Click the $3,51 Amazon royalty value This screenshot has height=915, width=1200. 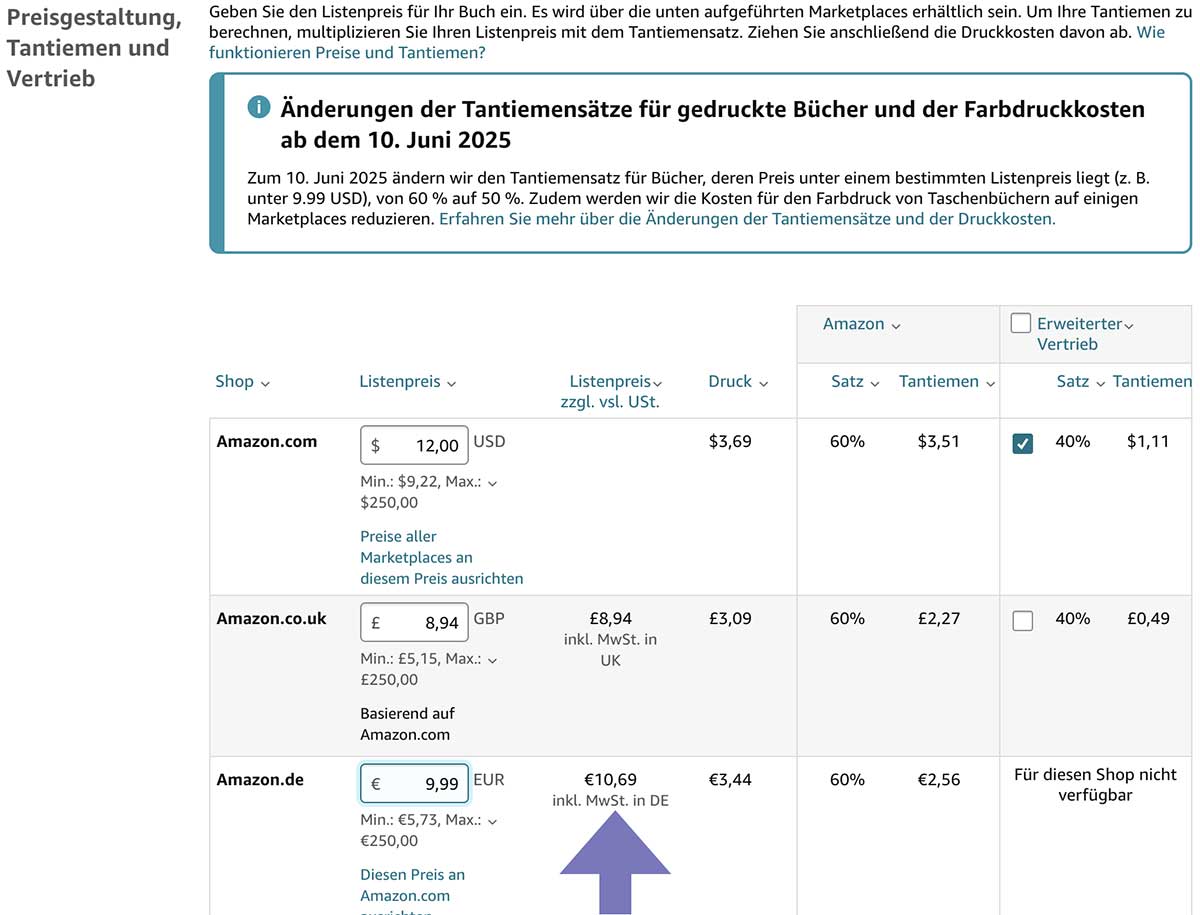click(939, 441)
